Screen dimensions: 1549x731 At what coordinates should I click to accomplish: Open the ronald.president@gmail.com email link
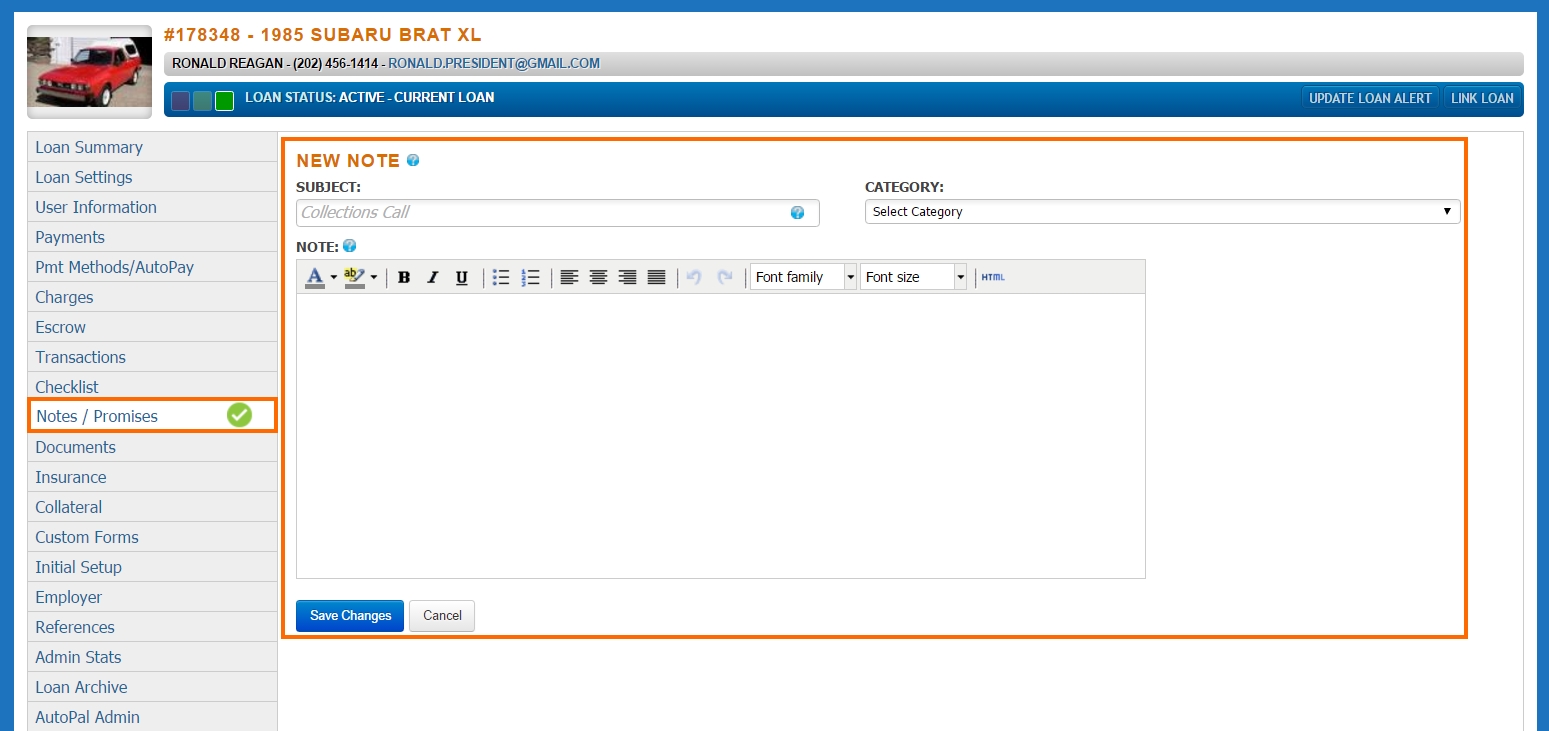tap(494, 63)
